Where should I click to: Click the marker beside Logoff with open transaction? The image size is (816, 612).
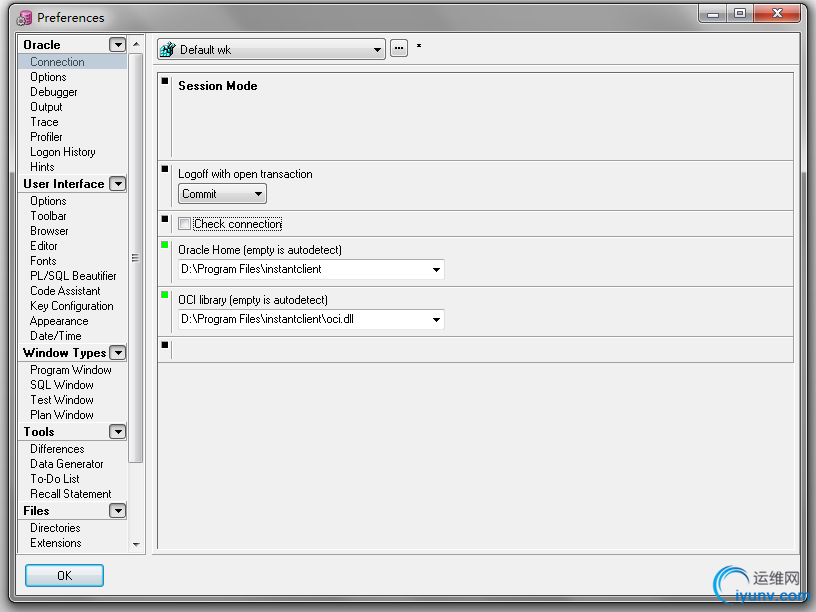click(165, 169)
